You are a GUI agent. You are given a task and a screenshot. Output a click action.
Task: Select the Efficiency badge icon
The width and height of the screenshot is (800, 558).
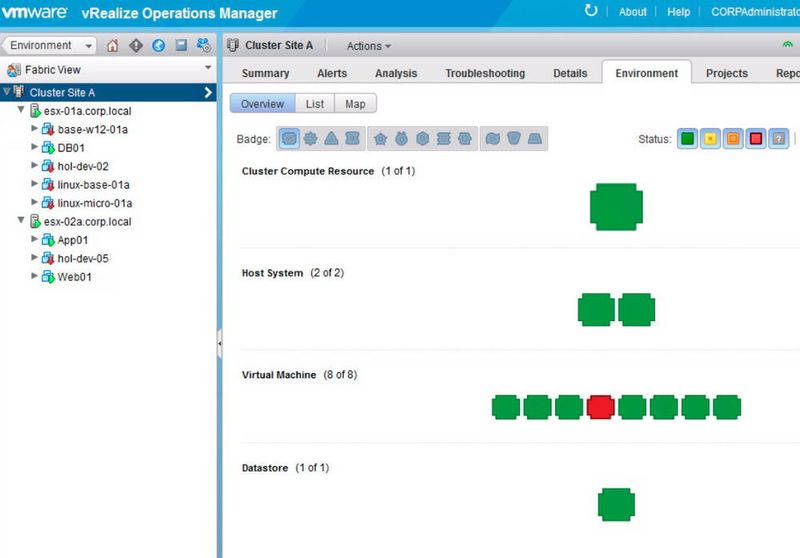click(x=492, y=138)
